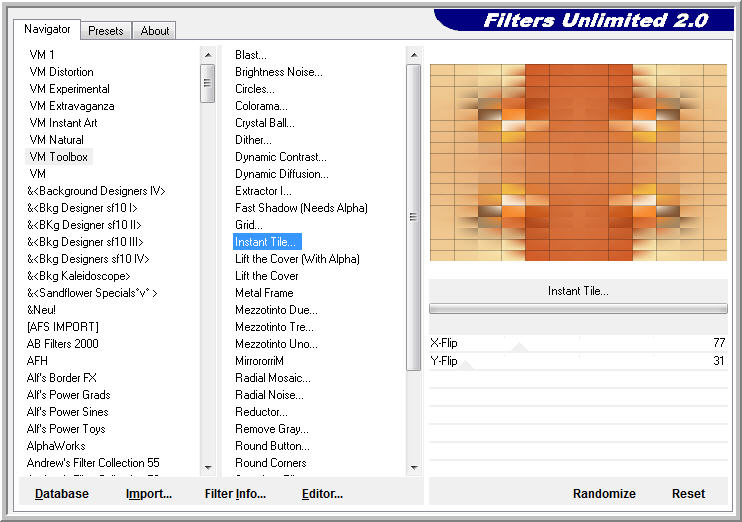
Task: Choose the Grid... filter
Action: pos(248,225)
